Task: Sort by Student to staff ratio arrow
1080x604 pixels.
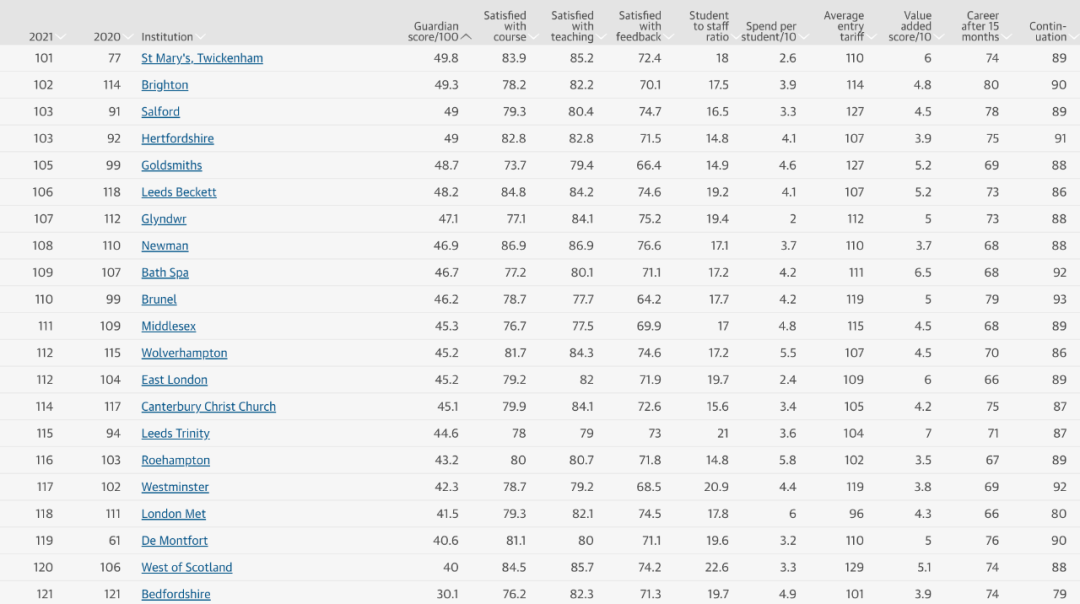Action: tap(735, 37)
